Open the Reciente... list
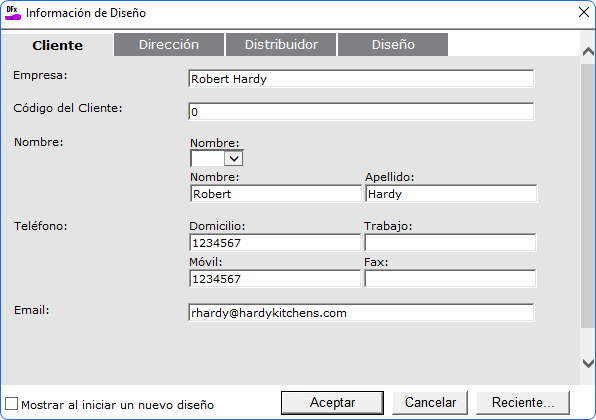 523,403
